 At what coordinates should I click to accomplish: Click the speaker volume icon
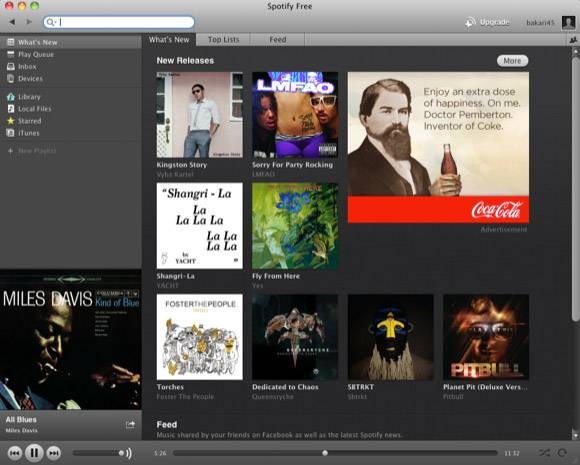[x=128, y=453]
